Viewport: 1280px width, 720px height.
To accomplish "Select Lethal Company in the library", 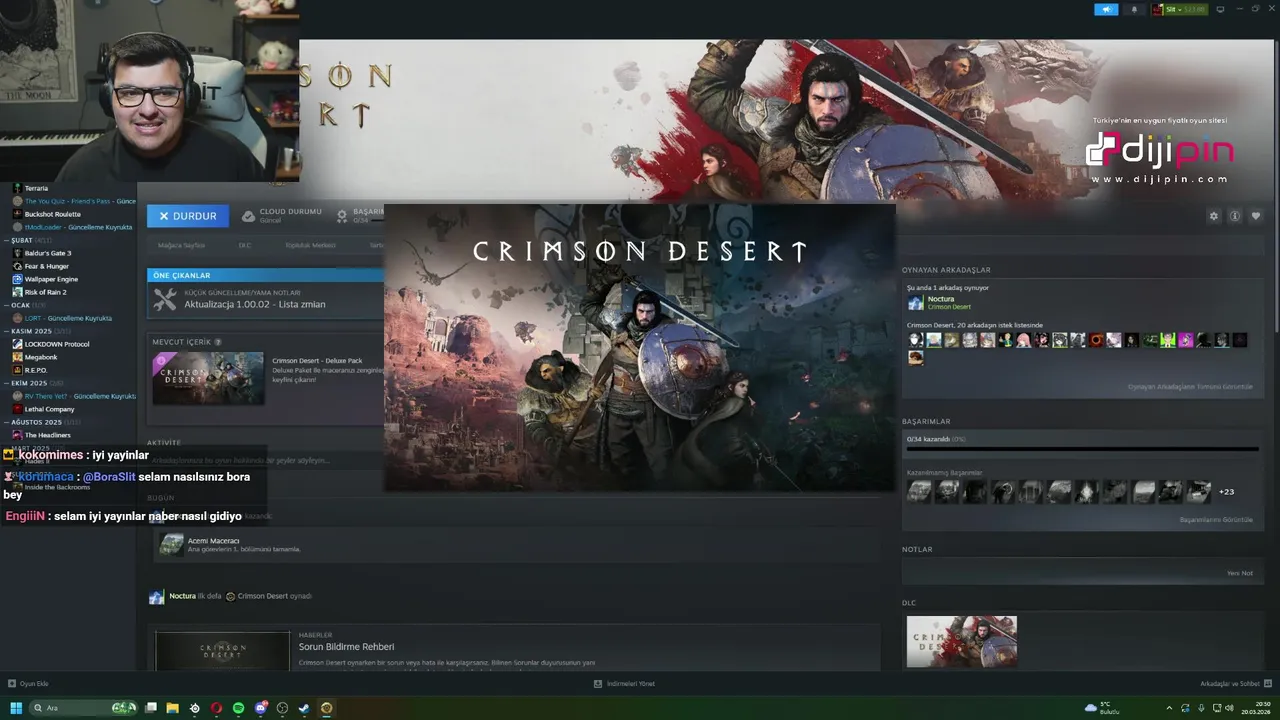I will (x=49, y=409).
